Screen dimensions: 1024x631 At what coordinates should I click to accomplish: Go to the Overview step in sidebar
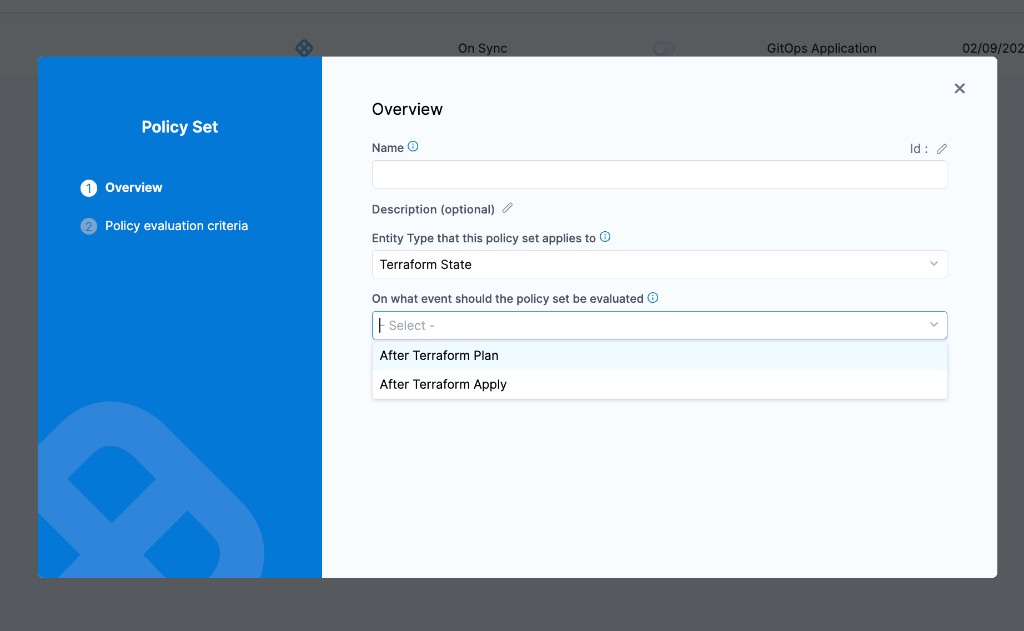[134, 187]
